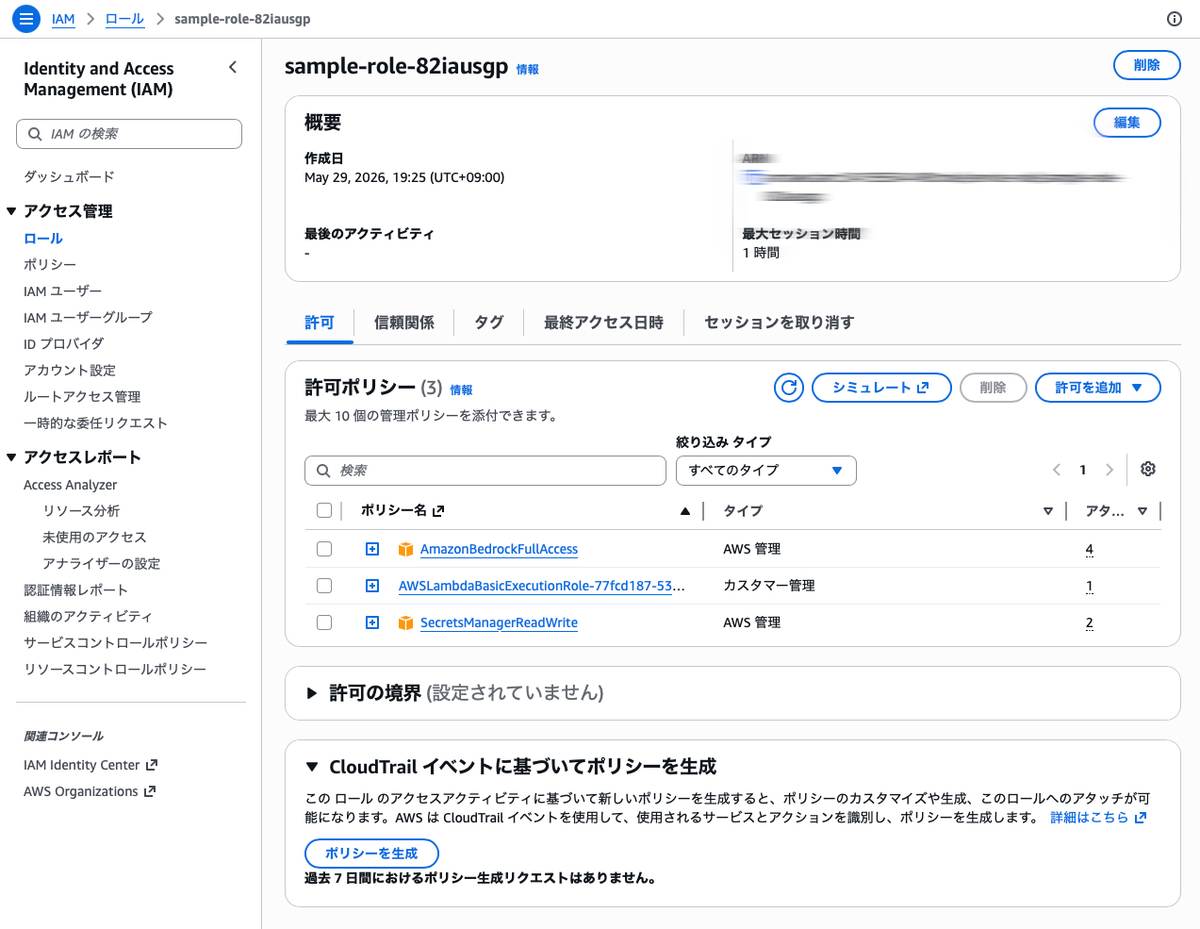Open アカウント設定 in the sidebar
The width and height of the screenshot is (1200, 929).
pos(70,370)
